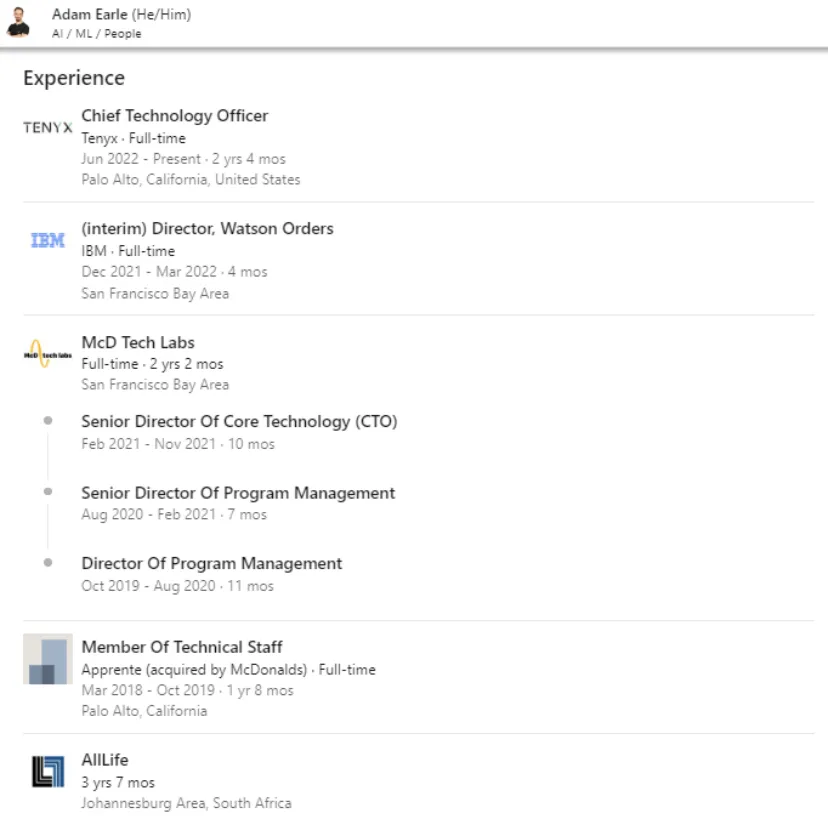Click 'Dec 2021 - Mar 2022 · 4 mos'
The image size is (828, 819).
point(174,272)
